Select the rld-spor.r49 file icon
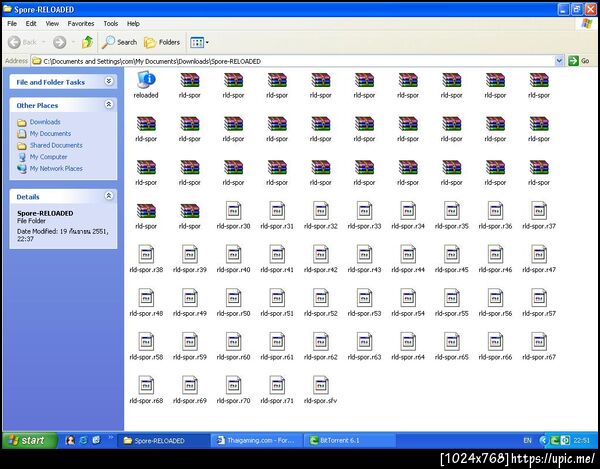This screenshot has width=600, height=469. [x=190, y=298]
